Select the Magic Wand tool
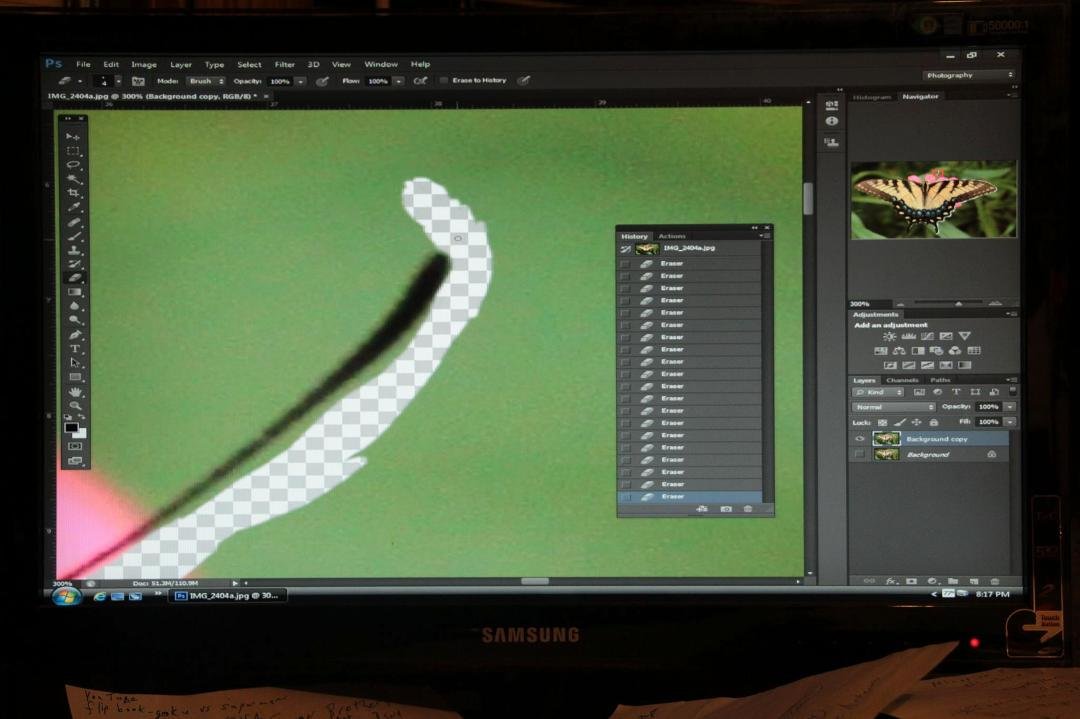 (73, 179)
